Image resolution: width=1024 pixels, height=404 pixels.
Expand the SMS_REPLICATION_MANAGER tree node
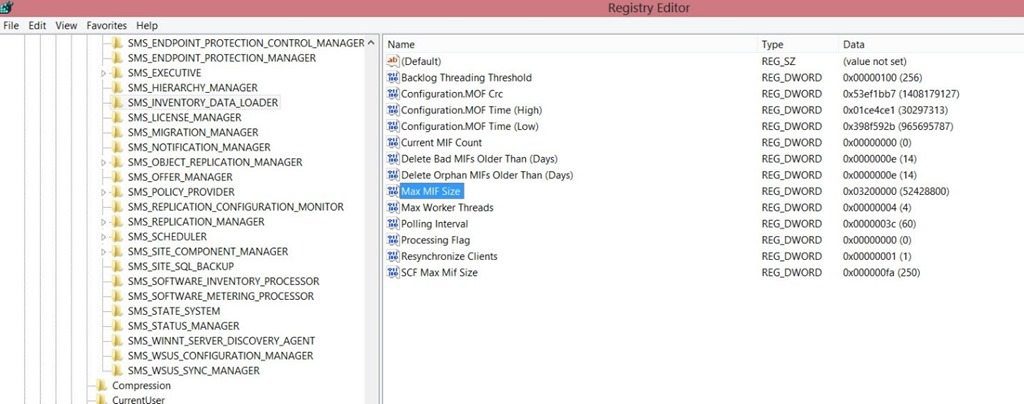pyautogui.click(x=103, y=222)
